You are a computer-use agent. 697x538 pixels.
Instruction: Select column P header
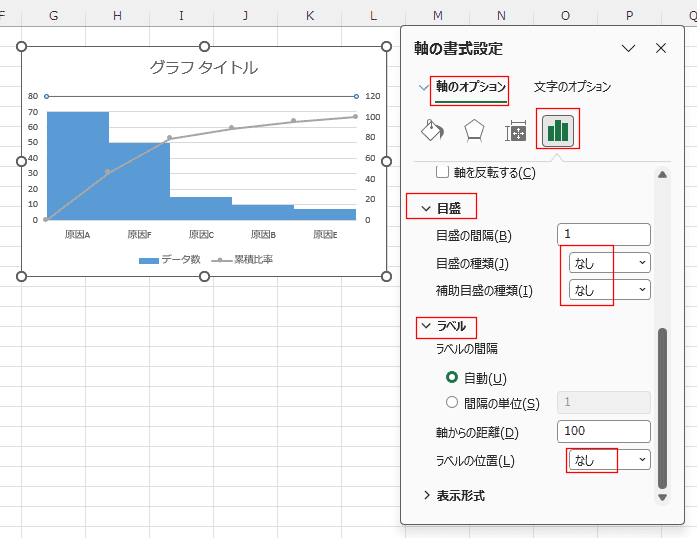point(629,16)
